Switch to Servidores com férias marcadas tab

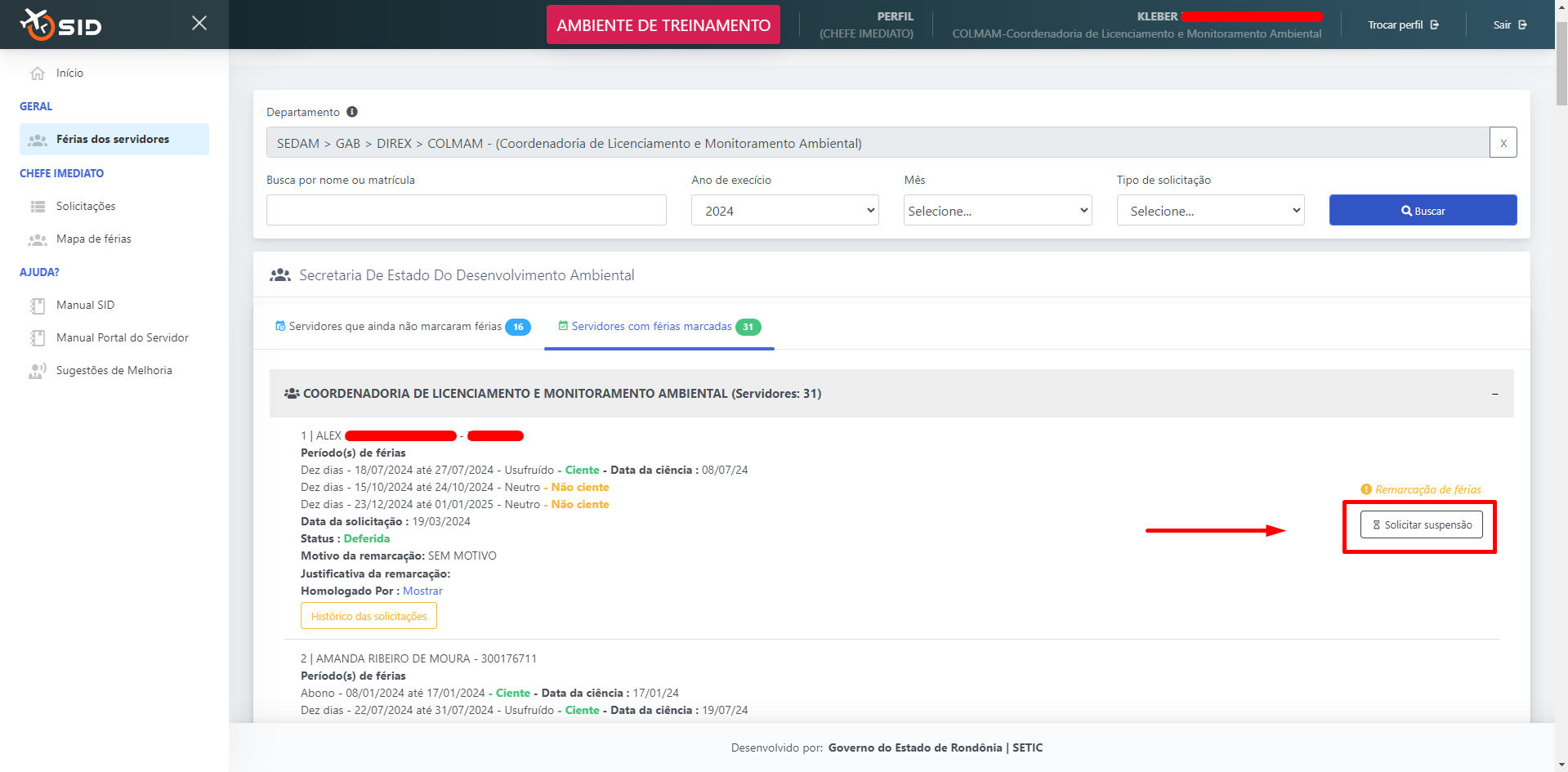pos(659,326)
